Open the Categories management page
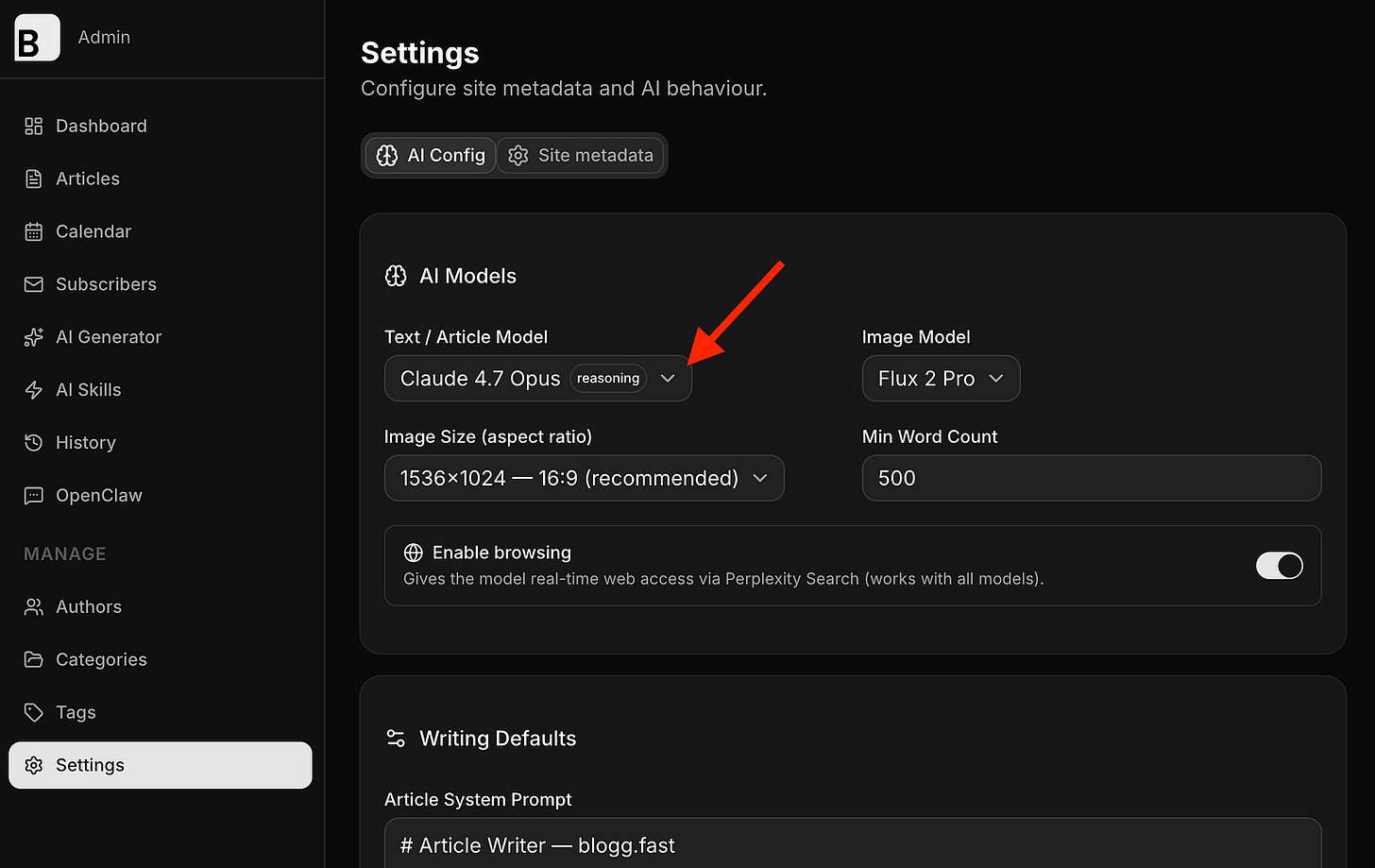This screenshot has width=1375, height=868. (161, 660)
